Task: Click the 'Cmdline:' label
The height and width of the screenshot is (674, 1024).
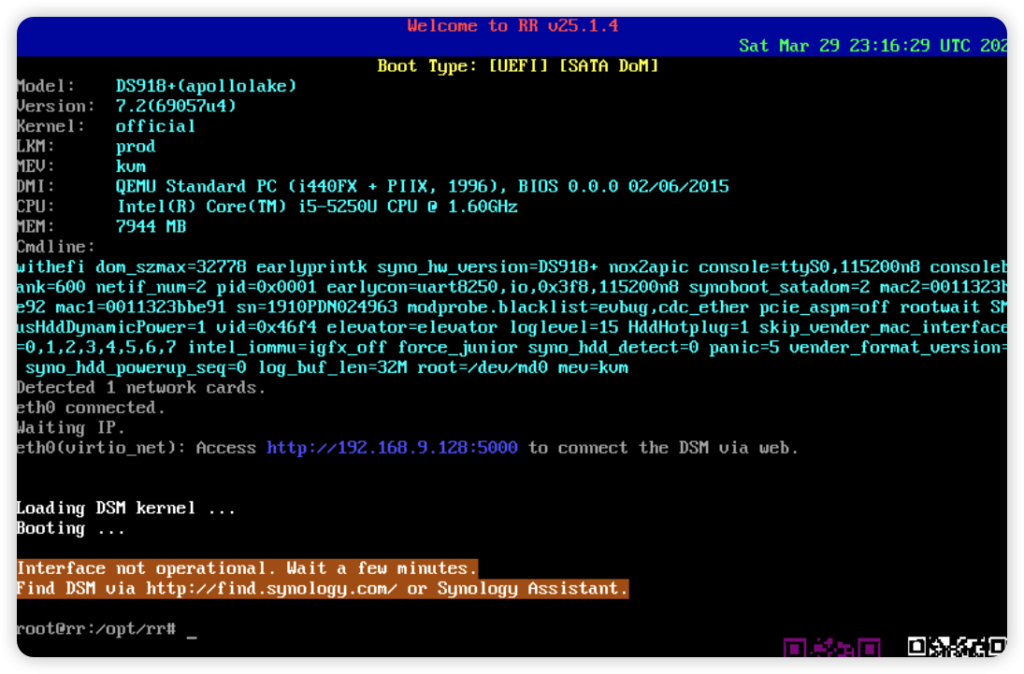Action: click(x=56, y=247)
